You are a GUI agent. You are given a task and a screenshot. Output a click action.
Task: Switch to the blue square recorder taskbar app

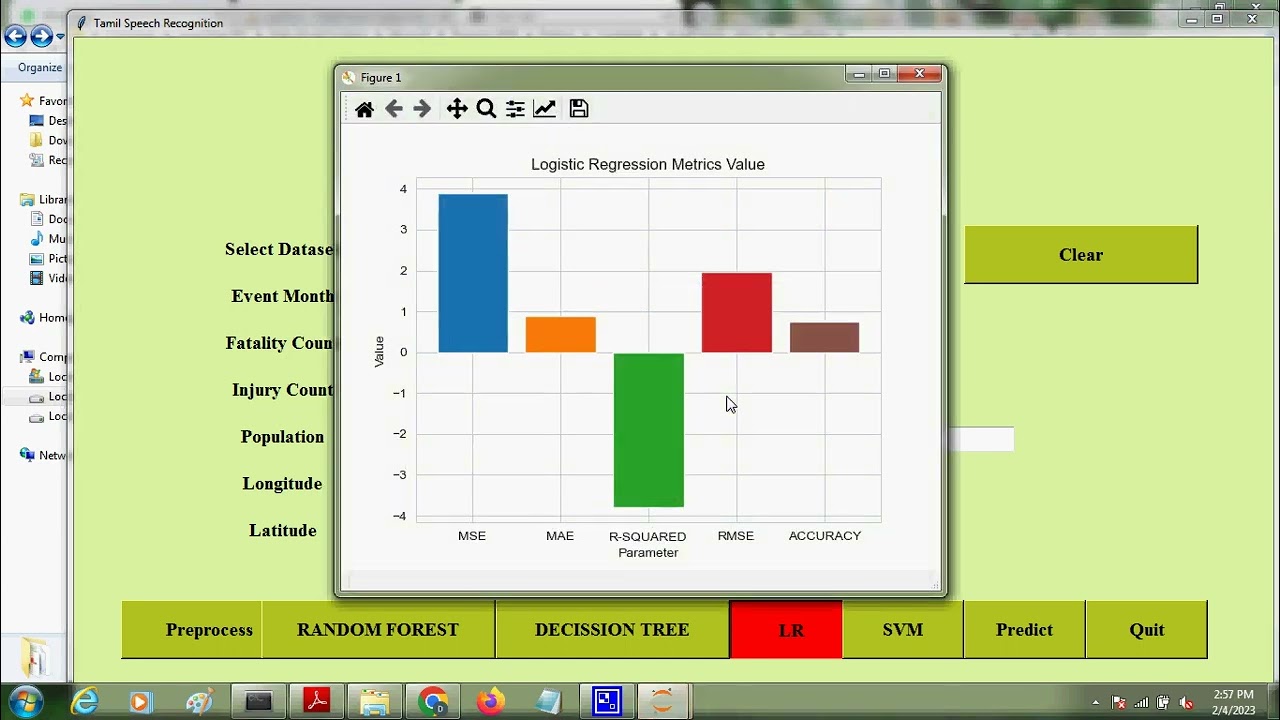pyautogui.click(x=607, y=702)
